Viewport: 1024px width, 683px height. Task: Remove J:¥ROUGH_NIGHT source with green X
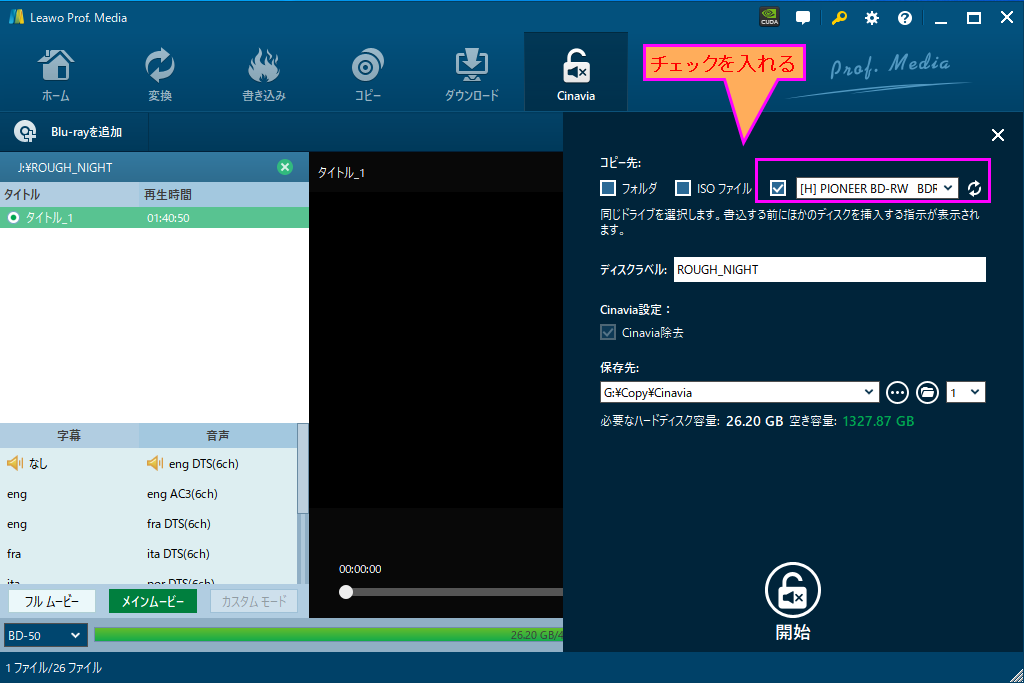pos(285,167)
